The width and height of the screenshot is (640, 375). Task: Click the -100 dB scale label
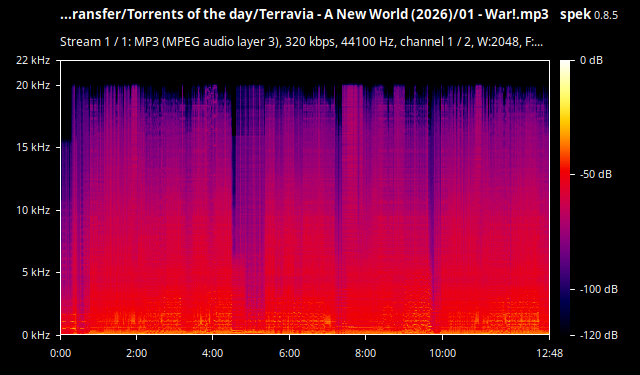pyautogui.click(x=599, y=289)
